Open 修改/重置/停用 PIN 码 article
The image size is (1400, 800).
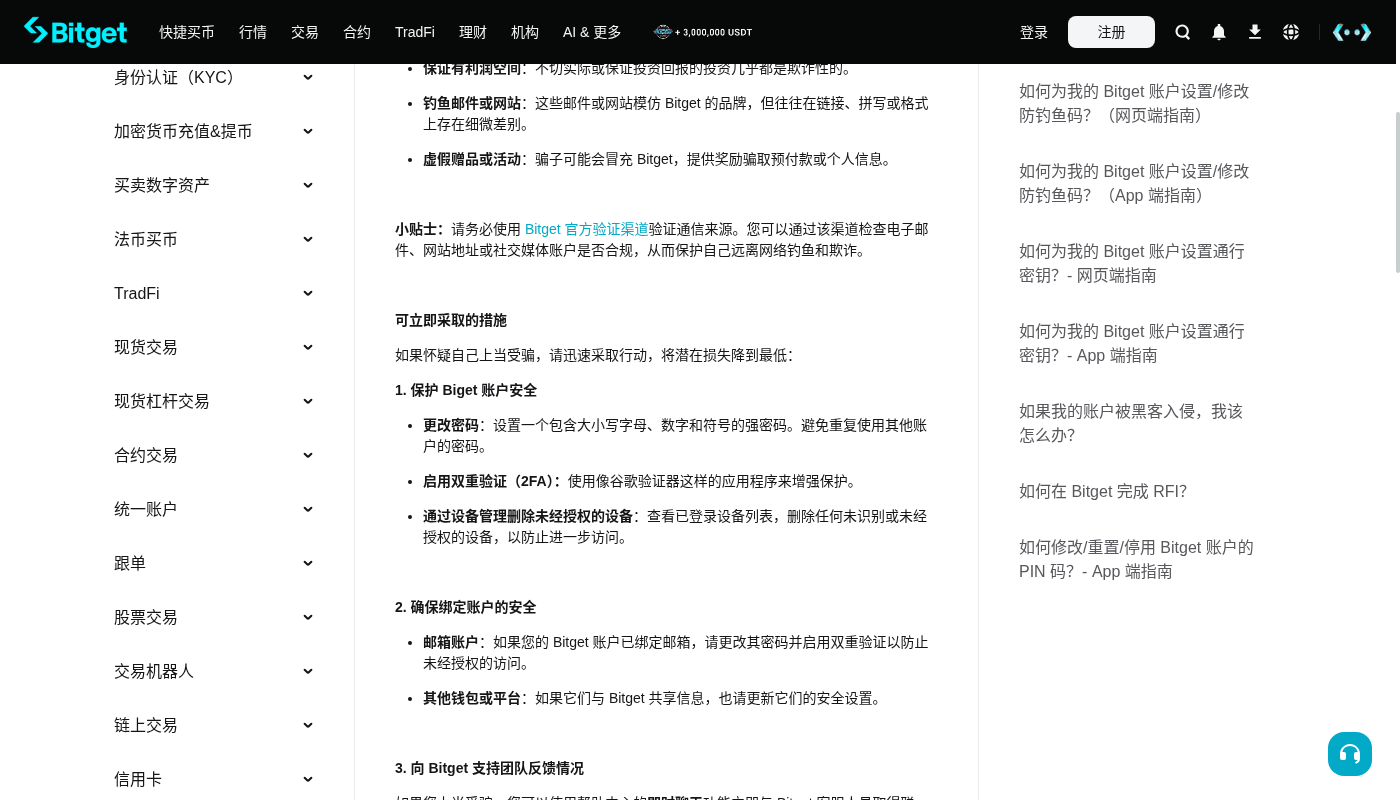tap(1136, 559)
